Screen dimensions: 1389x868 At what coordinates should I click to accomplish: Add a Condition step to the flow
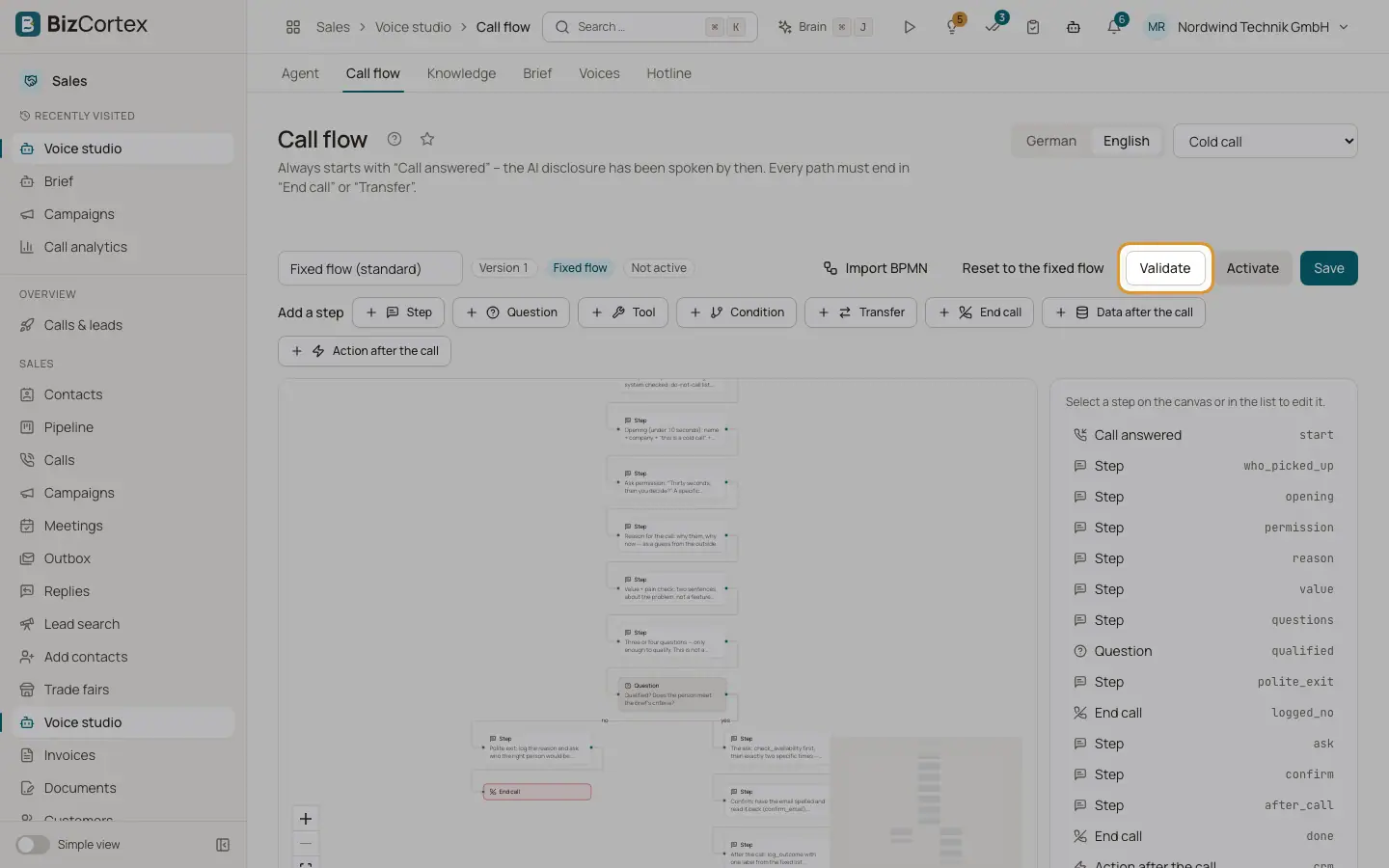[x=737, y=312]
